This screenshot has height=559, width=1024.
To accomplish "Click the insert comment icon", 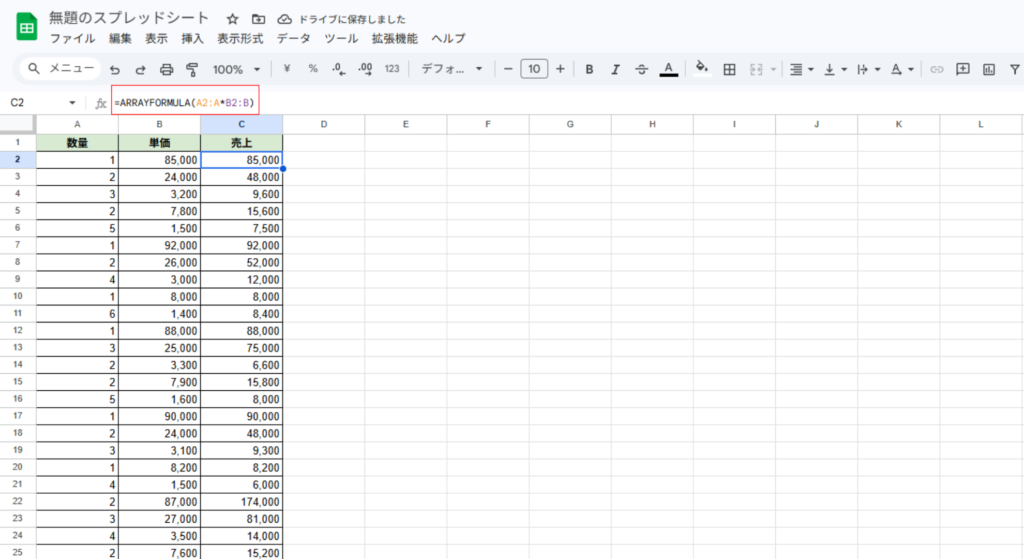I will point(963,70).
